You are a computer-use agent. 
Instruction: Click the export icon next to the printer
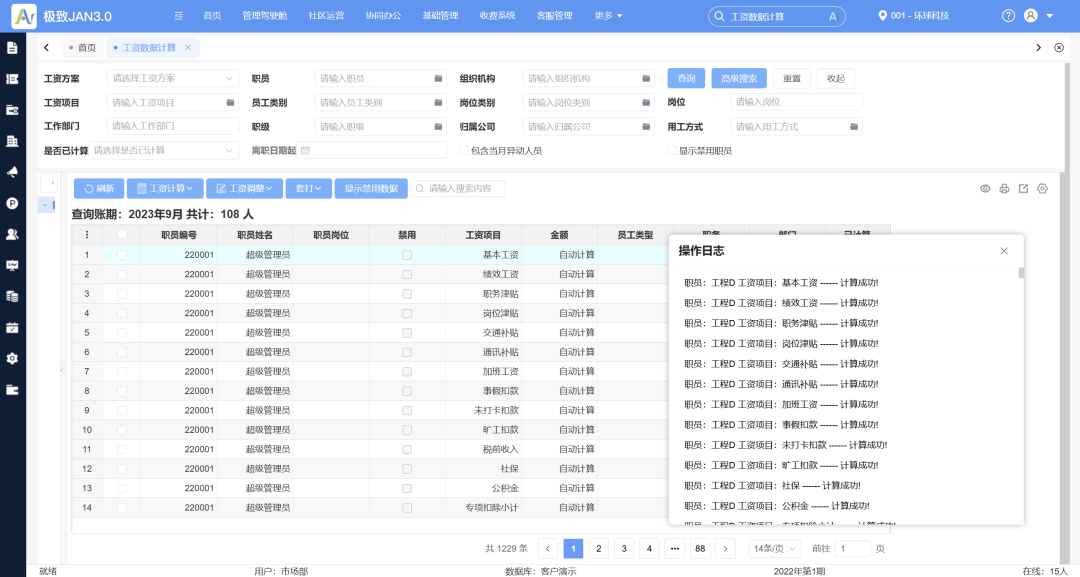click(x=1023, y=188)
